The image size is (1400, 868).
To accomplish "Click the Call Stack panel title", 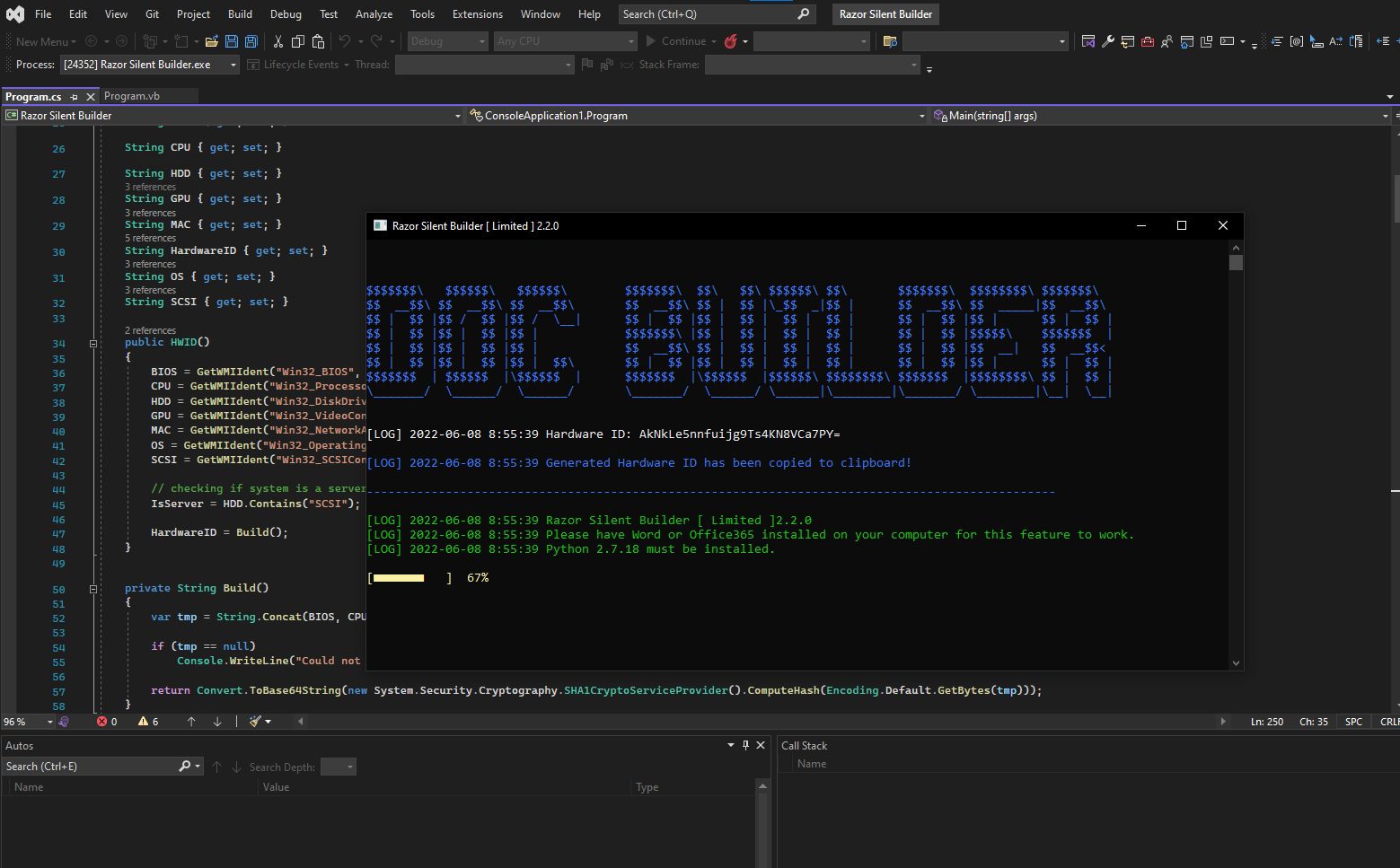I will point(804,746).
